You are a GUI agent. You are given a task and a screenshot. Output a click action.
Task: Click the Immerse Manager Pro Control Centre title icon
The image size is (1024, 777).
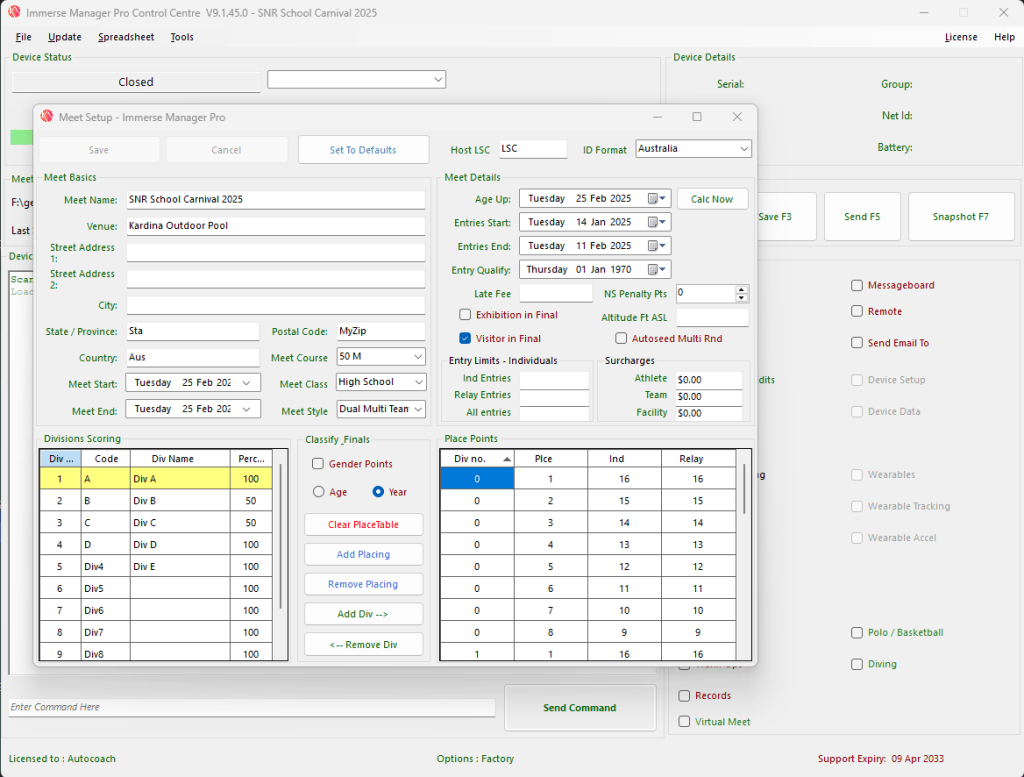(14, 12)
